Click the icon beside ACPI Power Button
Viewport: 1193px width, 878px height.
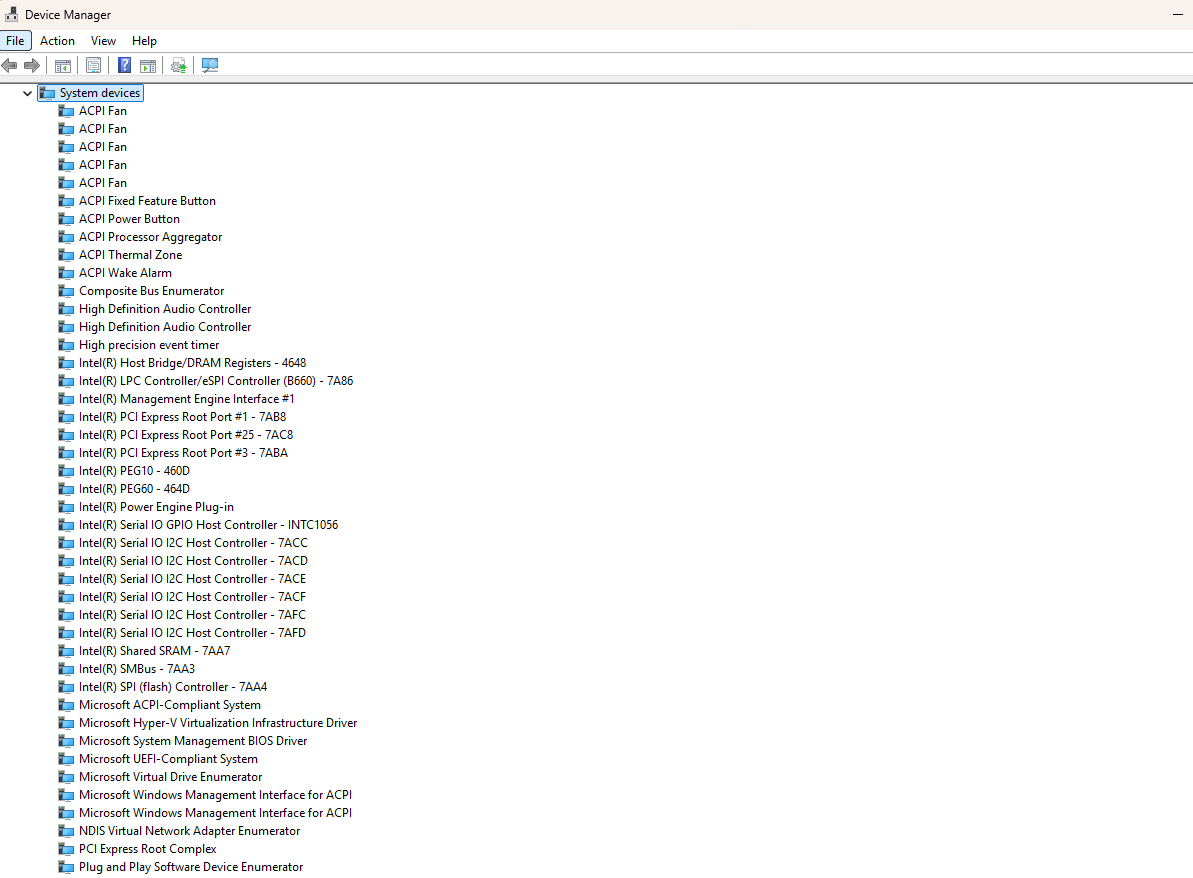67,219
